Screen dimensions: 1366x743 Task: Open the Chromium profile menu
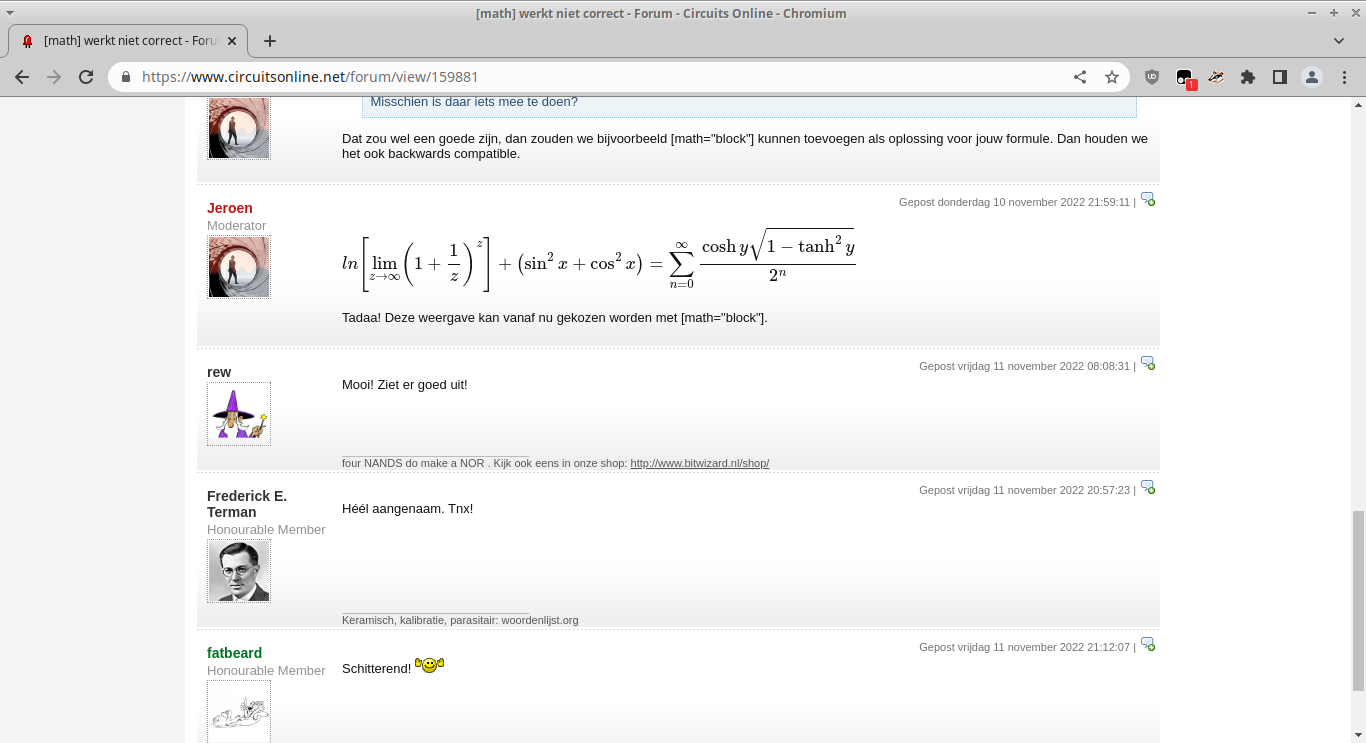coord(1312,77)
